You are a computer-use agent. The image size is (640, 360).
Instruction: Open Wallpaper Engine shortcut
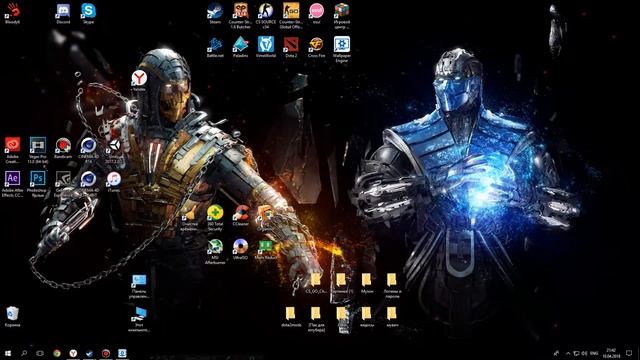[342, 49]
